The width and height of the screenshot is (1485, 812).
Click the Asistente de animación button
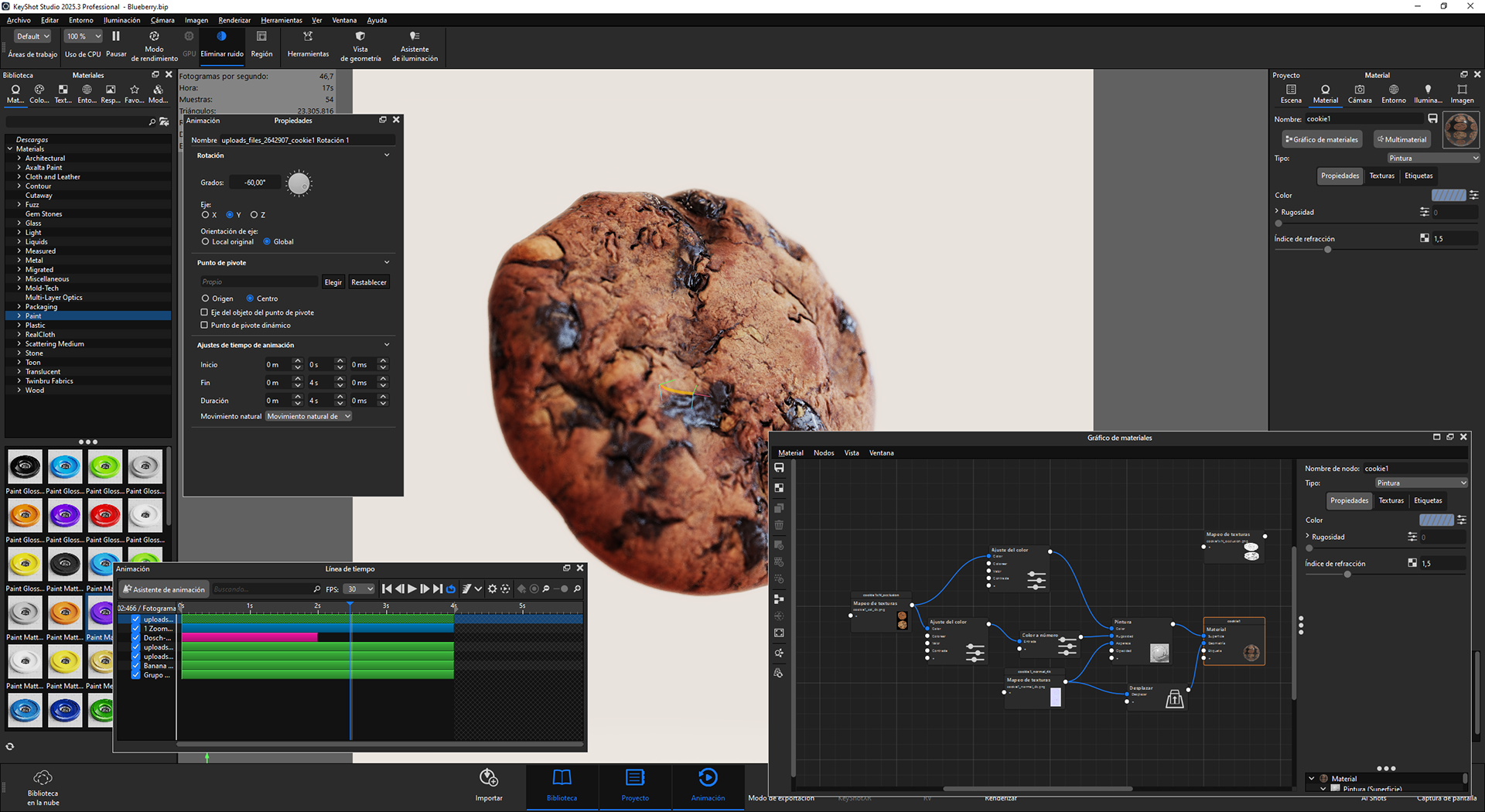click(163, 589)
